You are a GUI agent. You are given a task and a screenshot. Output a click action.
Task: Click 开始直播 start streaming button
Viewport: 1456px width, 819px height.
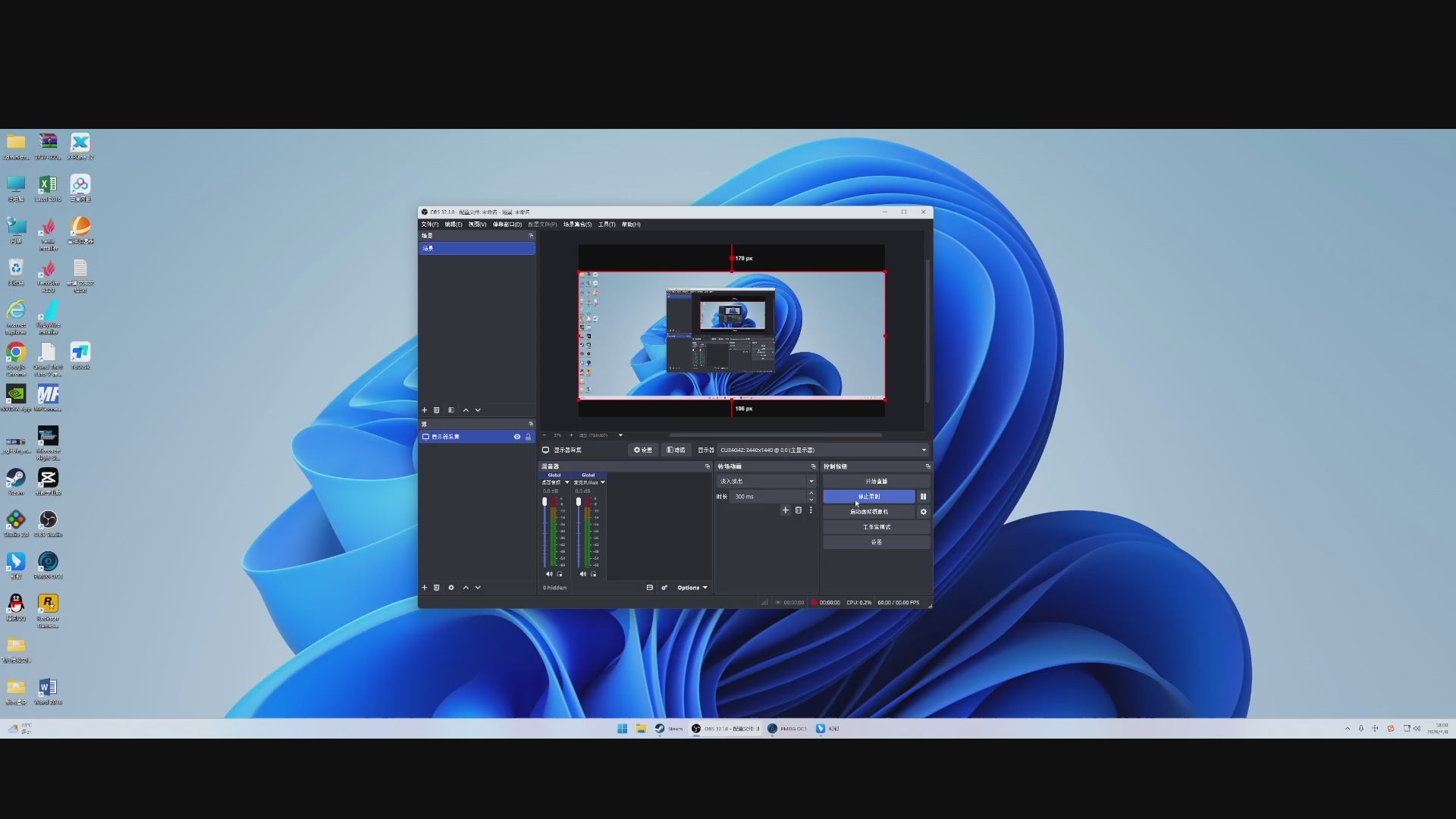(877, 482)
